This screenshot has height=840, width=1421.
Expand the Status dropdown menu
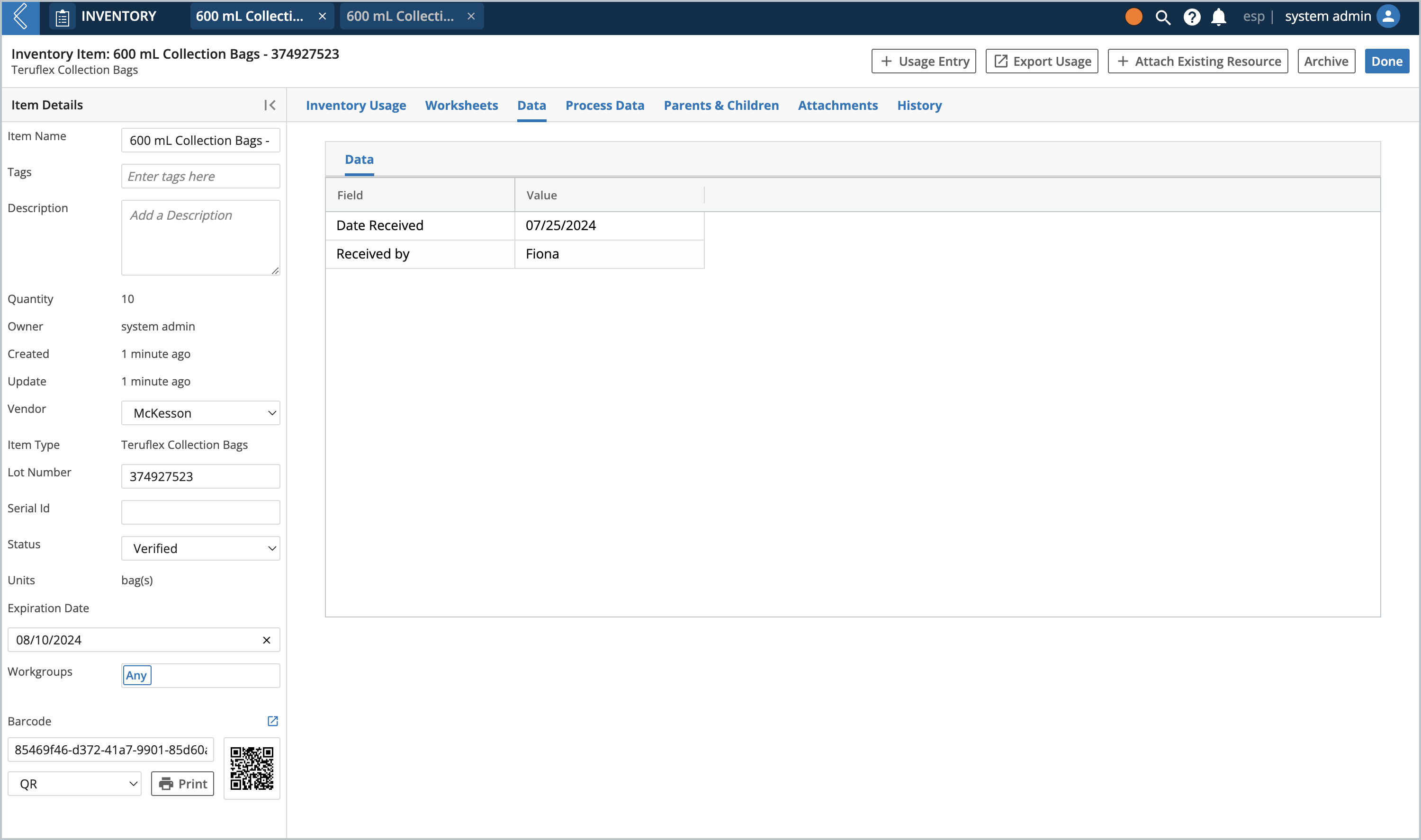pyautogui.click(x=200, y=548)
